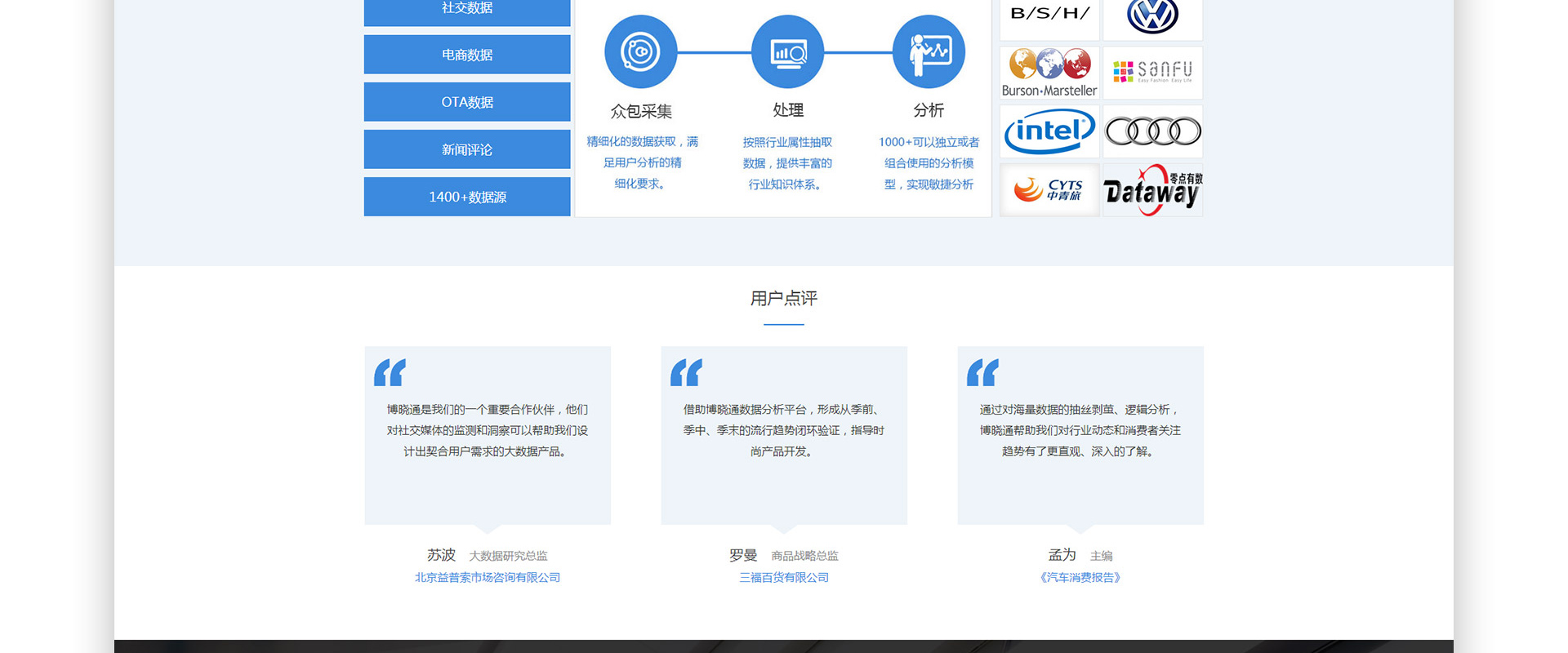The width and height of the screenshot is (1568, 653).
Task: Click the Burson-Marsteller logo
Action: [x=1049, y=73]
